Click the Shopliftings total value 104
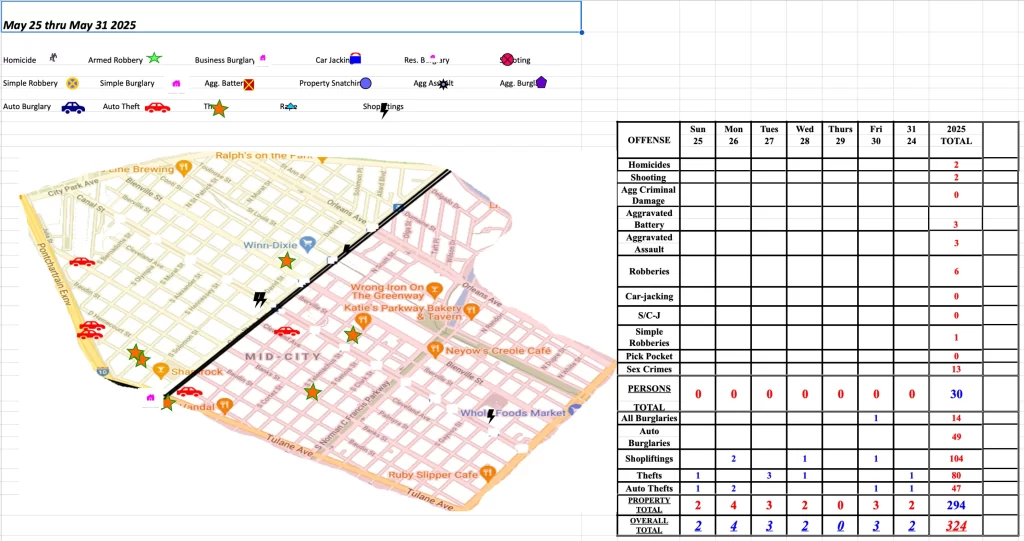1024x541 pixels. (956, 459)
